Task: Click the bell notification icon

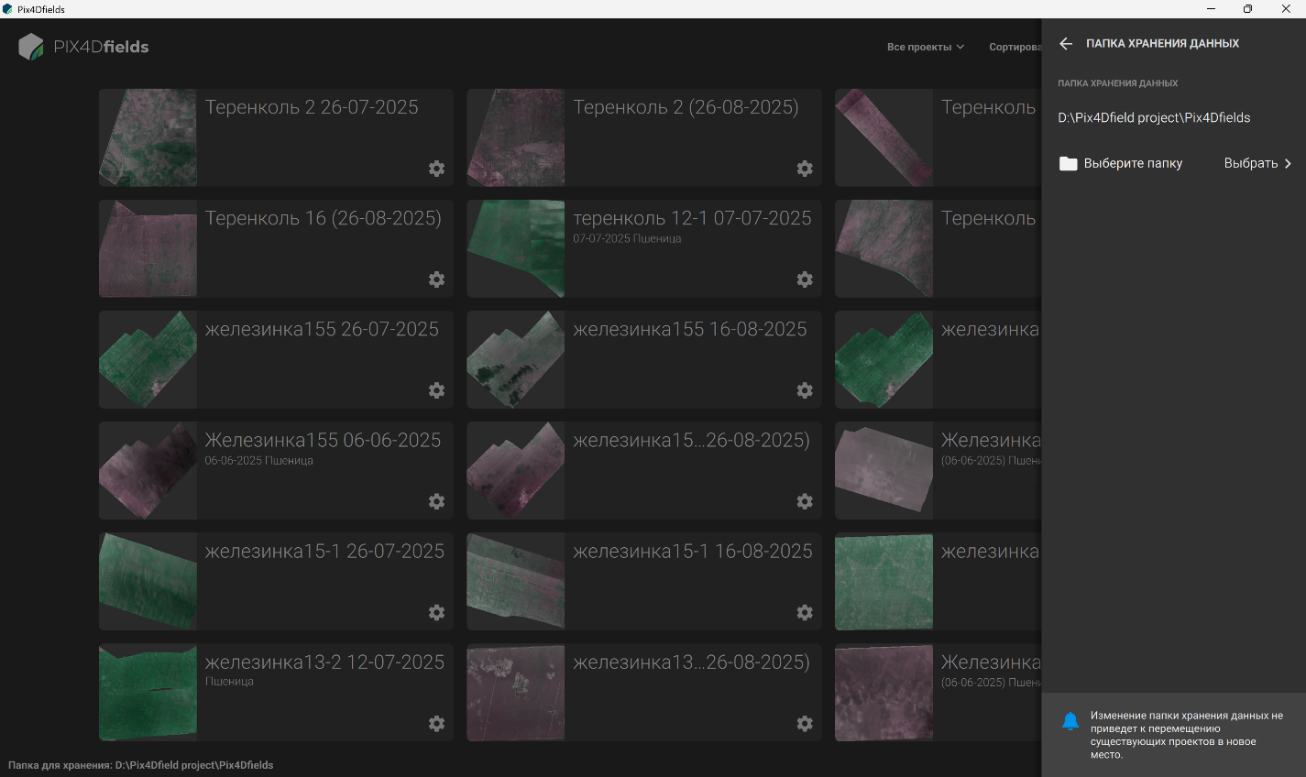Action: pos(1070,721)
